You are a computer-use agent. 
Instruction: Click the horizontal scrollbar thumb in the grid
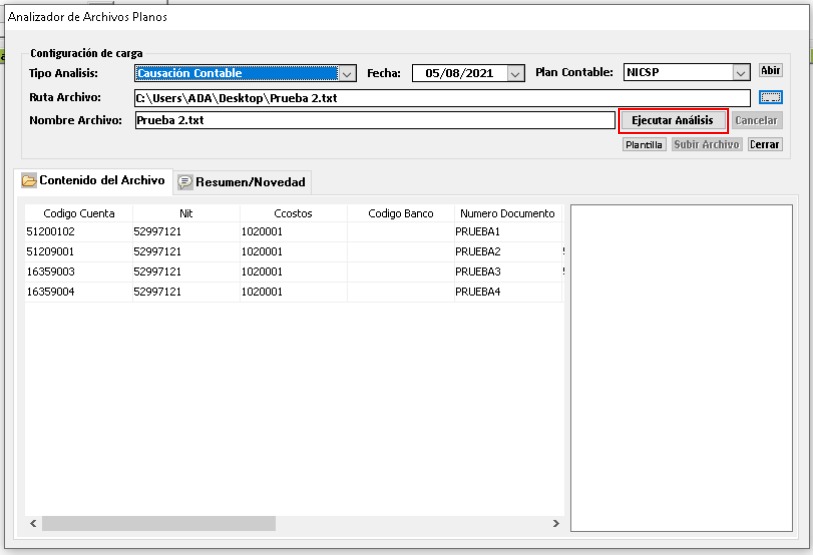(157, 523)
